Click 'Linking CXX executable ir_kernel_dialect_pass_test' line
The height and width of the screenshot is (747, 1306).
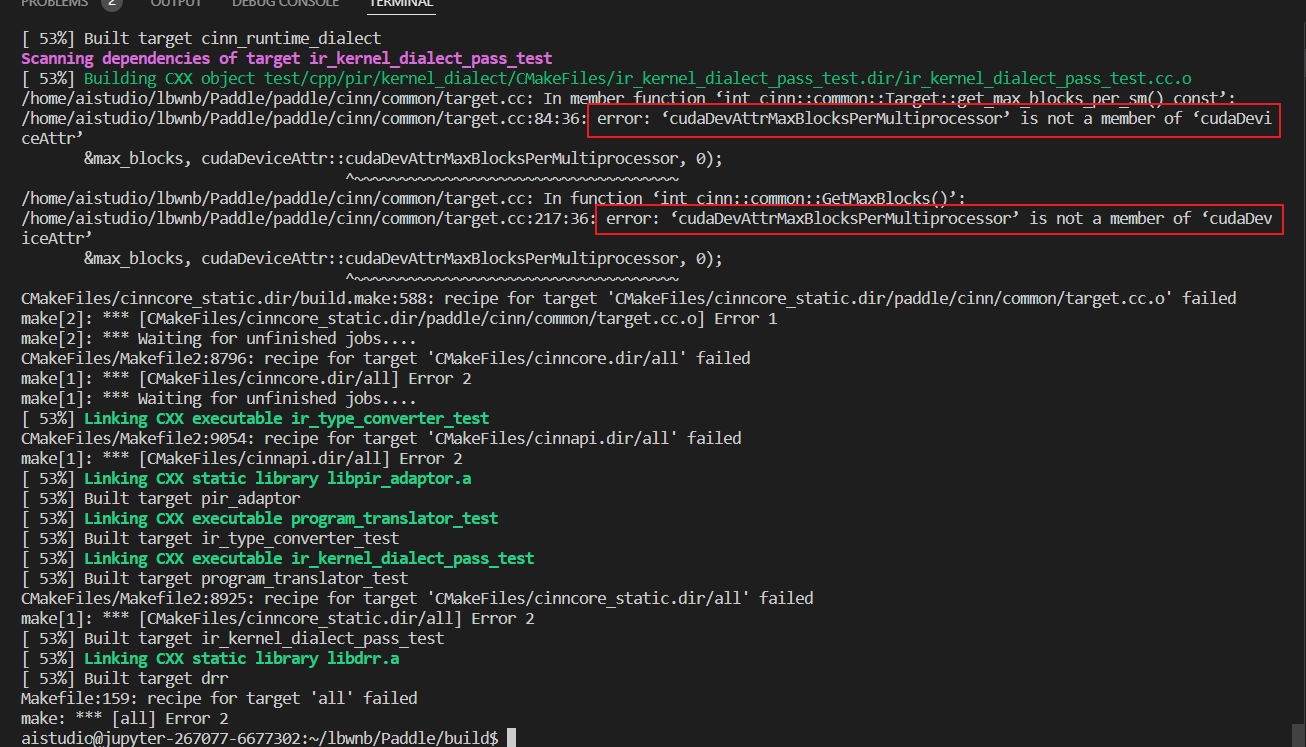point(278,559)
